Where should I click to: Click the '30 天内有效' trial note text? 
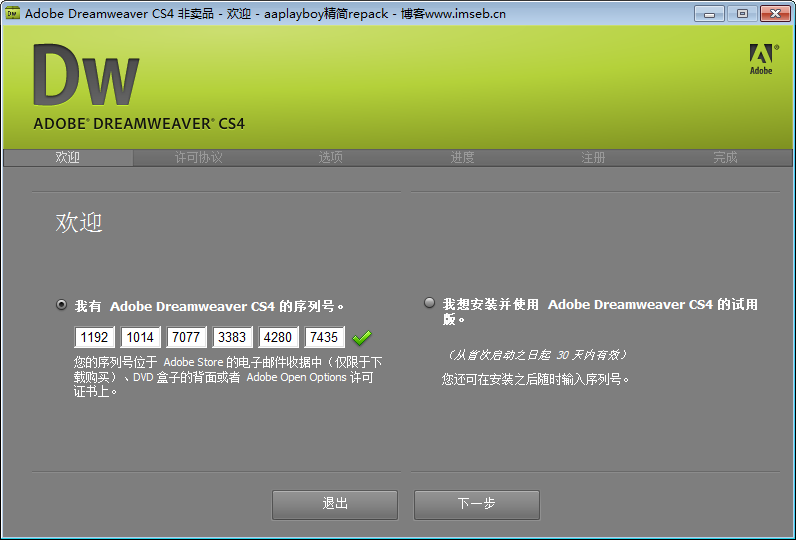[536, 355]
